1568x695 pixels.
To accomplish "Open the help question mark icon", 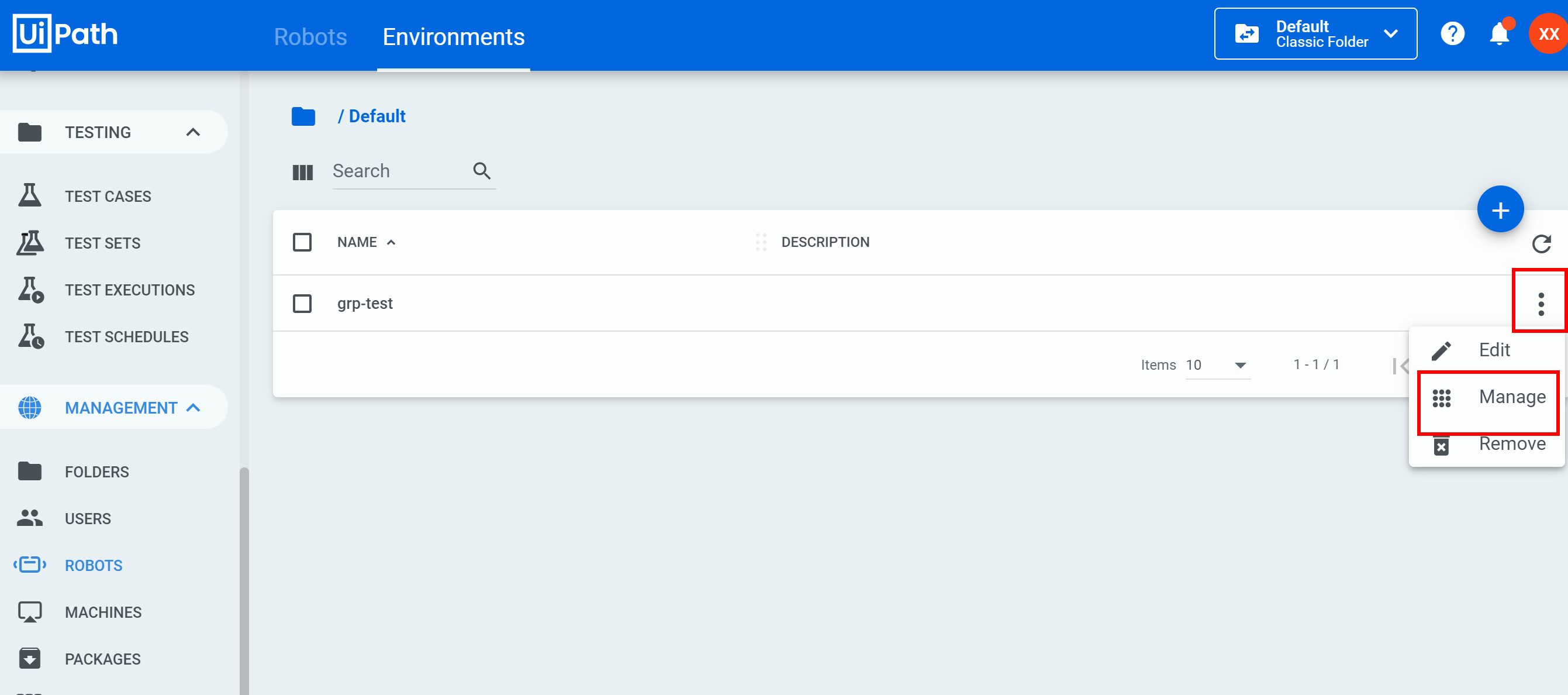I will tap(1452, 34).
